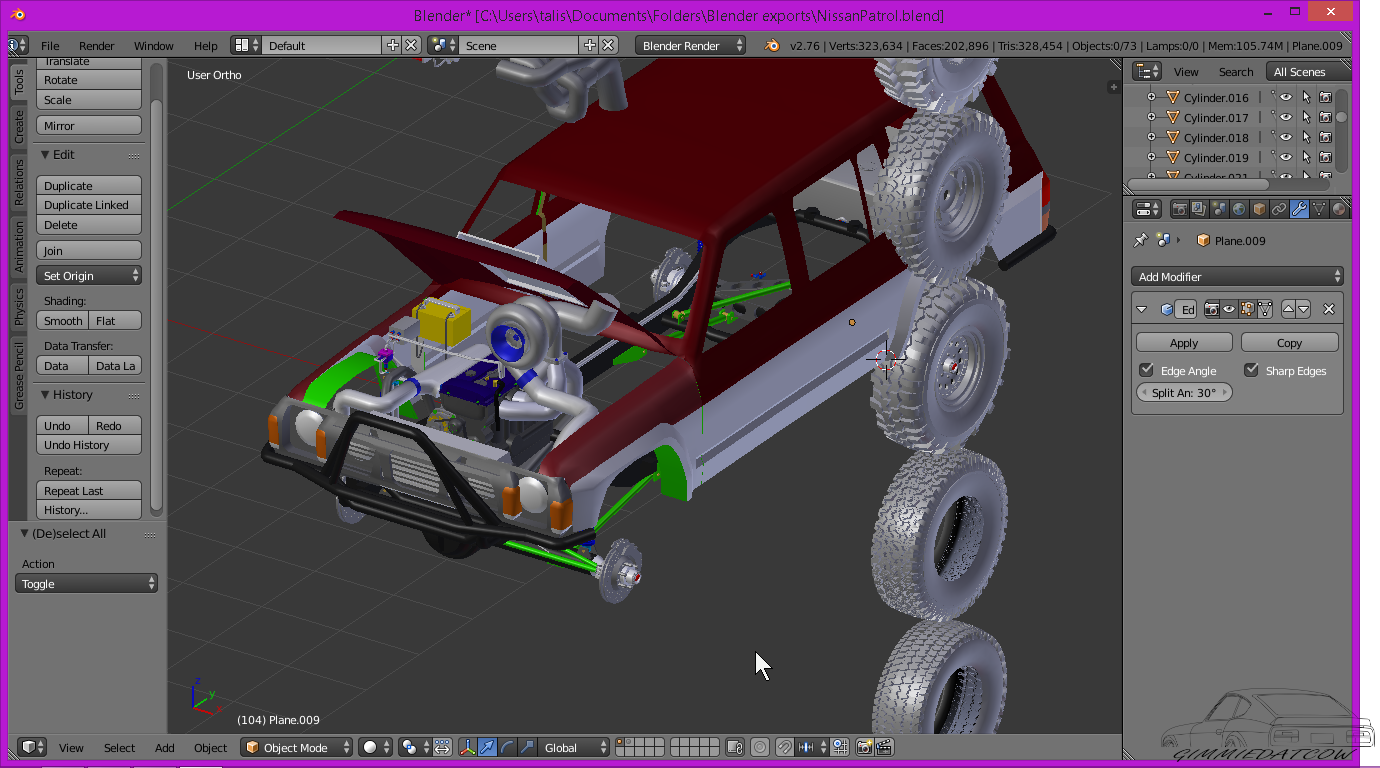This screenshot has width=1380, height=768.
Task: Open the Render menu in the top bar
Action: tap(97, 46)
